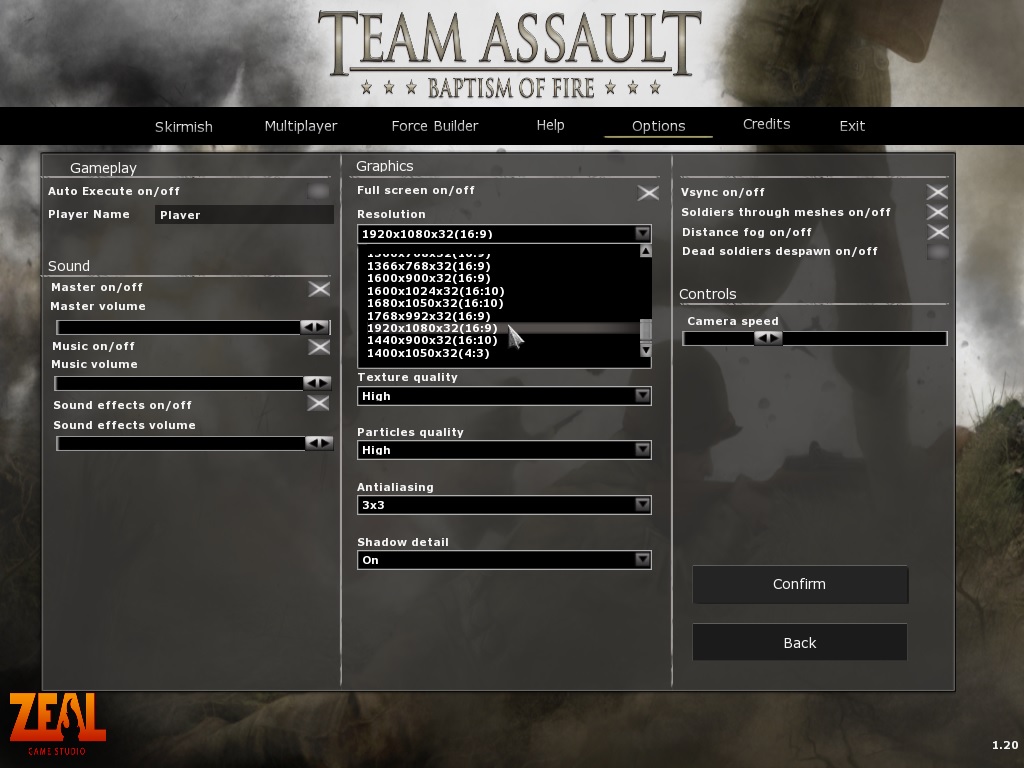1024x768 pixels.
Task: Click Master volume slider handle
Action: [315, 327]
